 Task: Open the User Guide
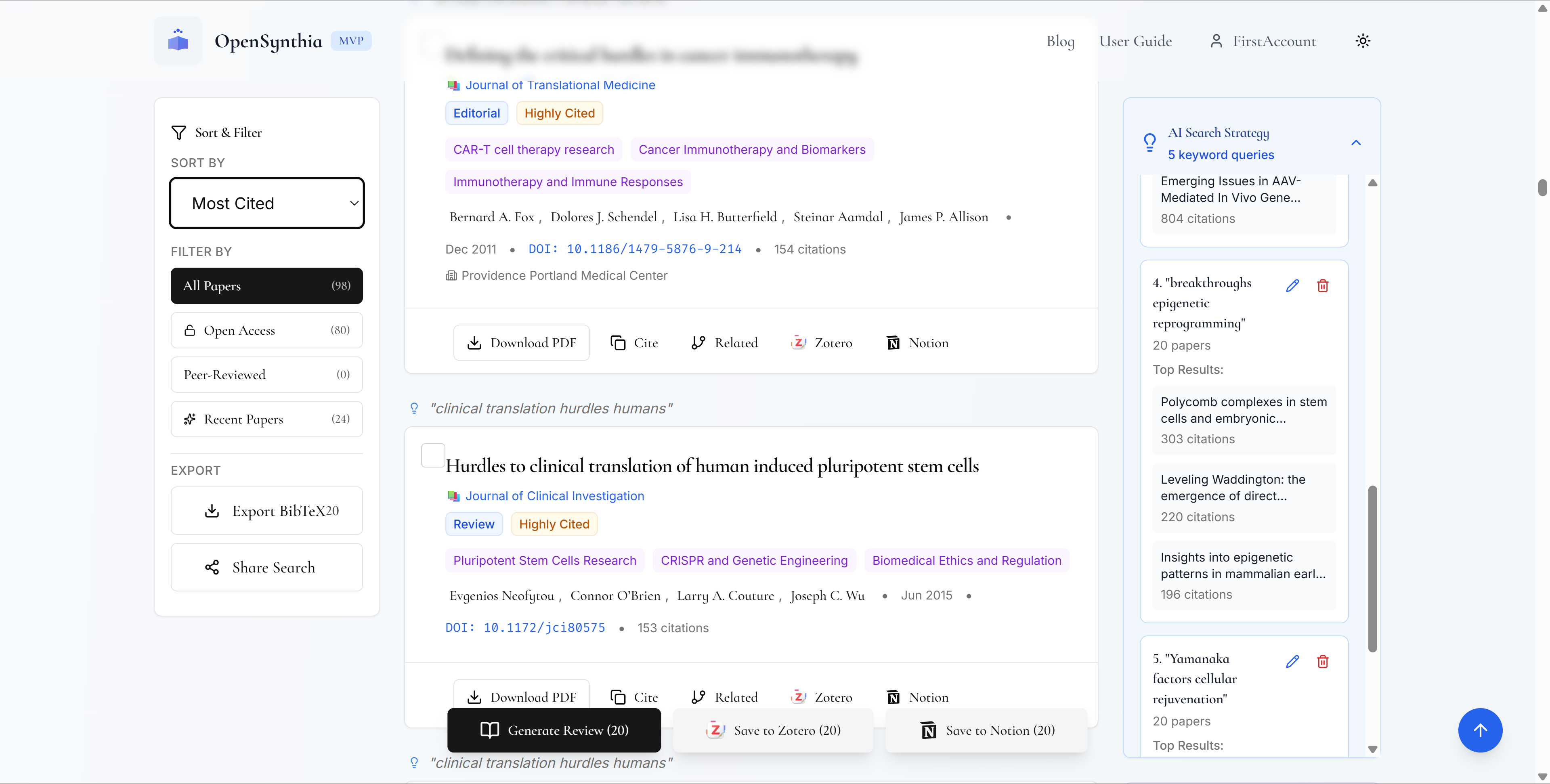pos(1135,40)
